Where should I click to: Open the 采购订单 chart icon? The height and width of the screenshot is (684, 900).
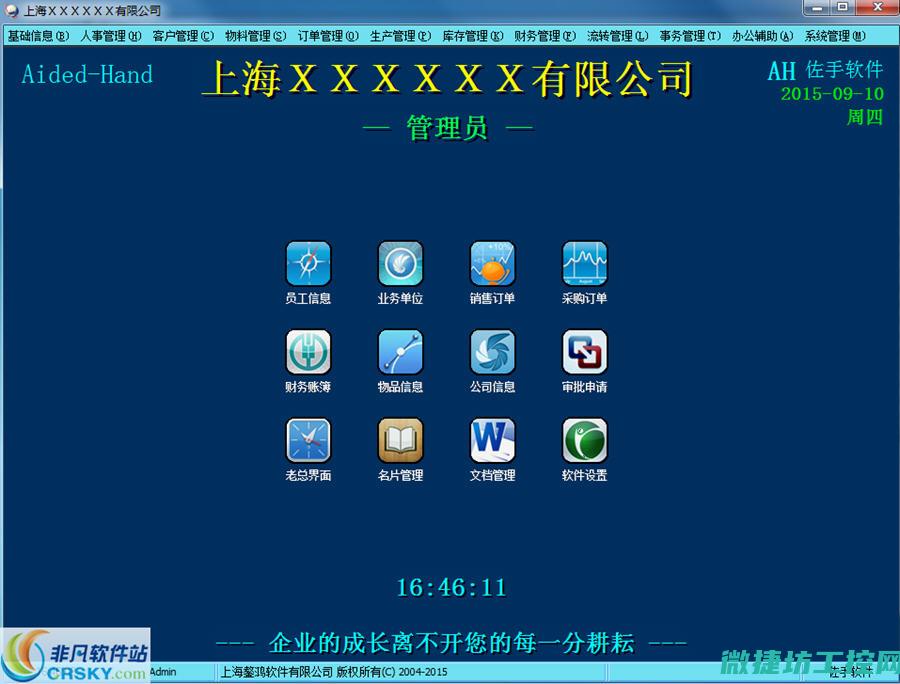coord(584,263)
